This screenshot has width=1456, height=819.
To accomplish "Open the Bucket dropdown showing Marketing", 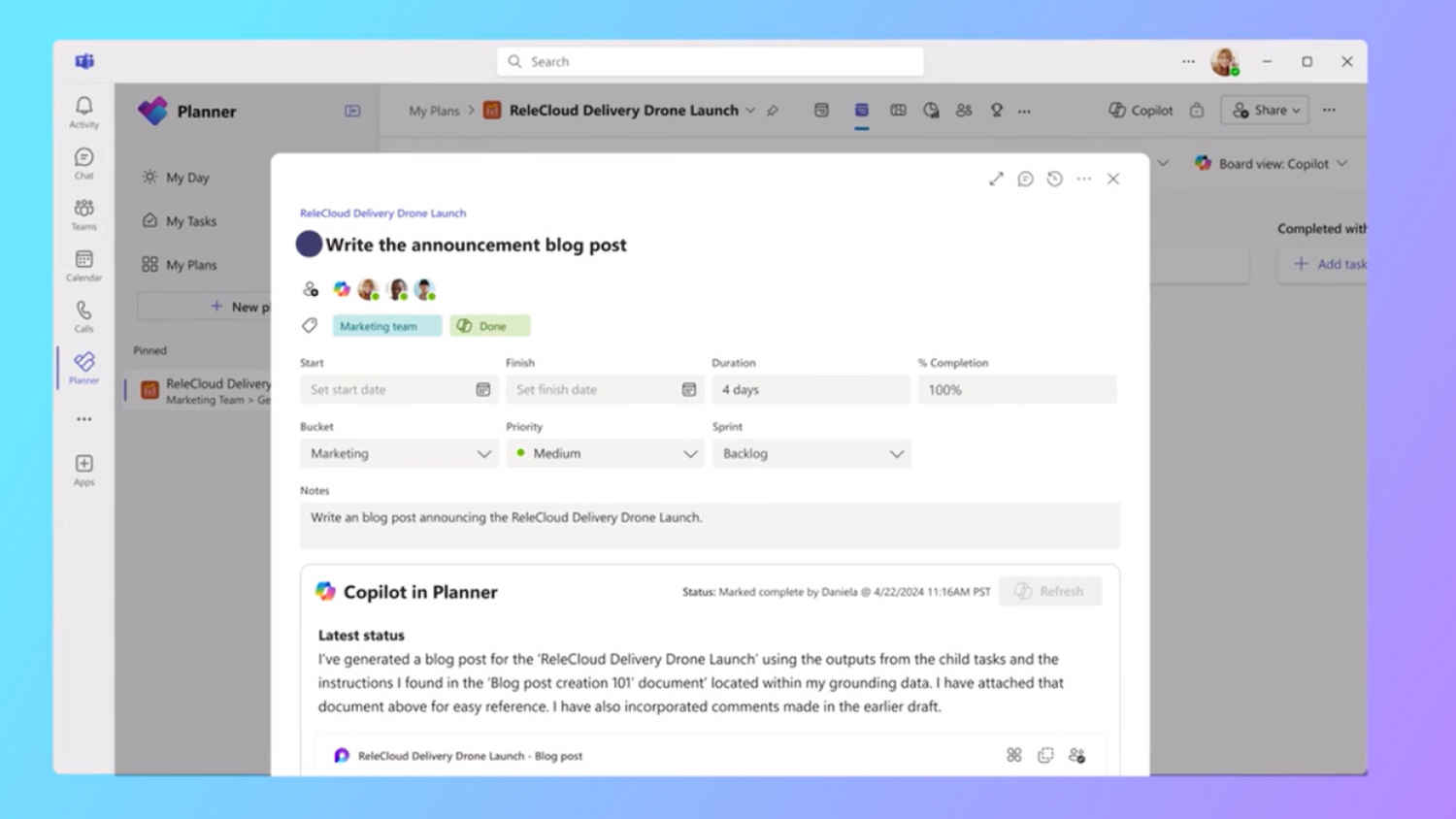I will [398, 453].
